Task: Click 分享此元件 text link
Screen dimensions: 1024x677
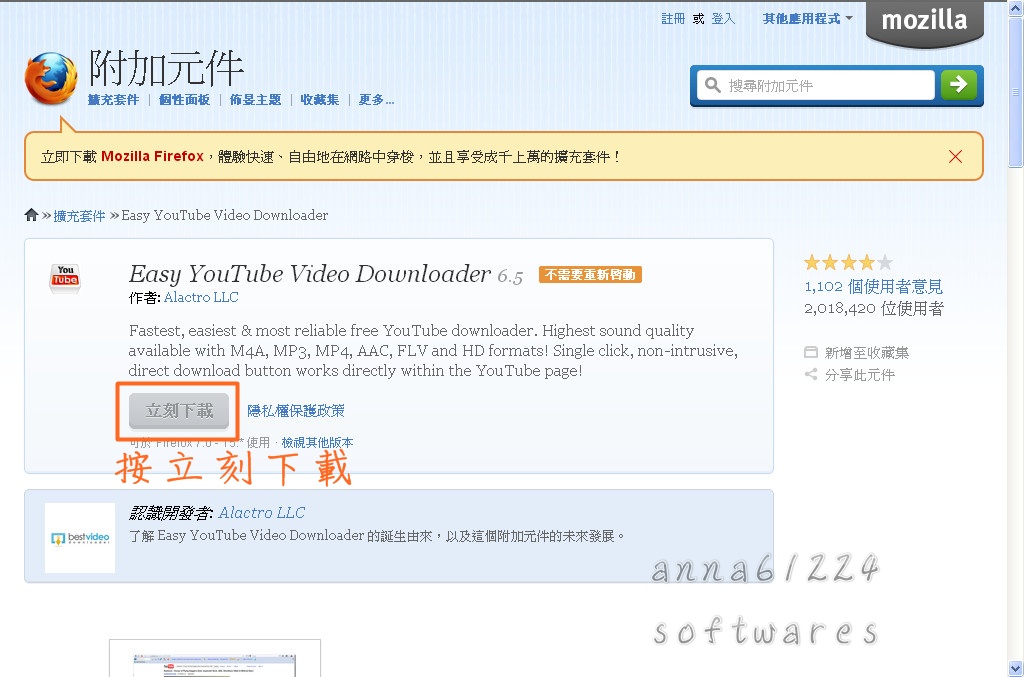Action: [x=859, y=375]
